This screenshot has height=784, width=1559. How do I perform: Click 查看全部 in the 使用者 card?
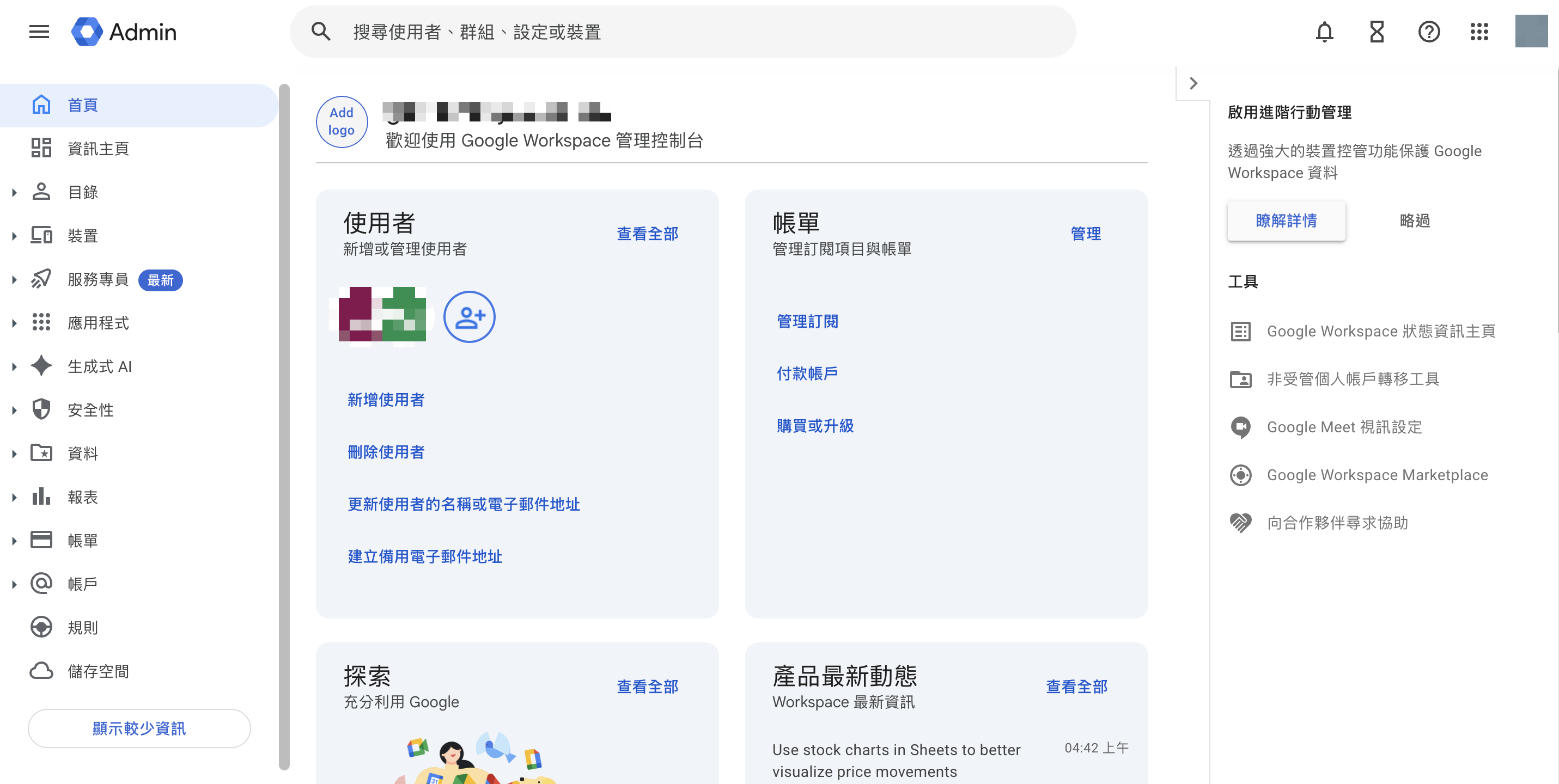pos(647,234)
